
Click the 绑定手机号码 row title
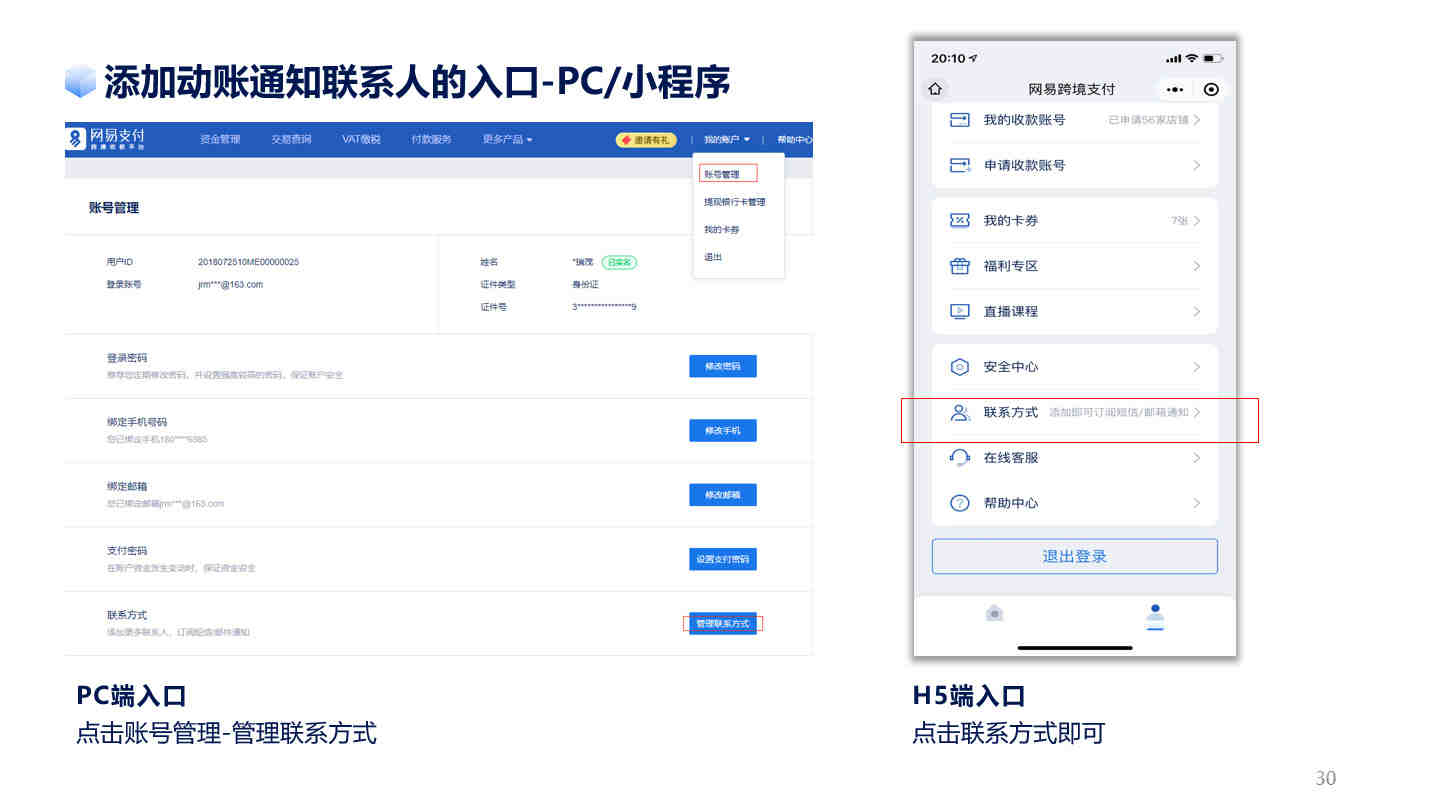pos(137,422)
